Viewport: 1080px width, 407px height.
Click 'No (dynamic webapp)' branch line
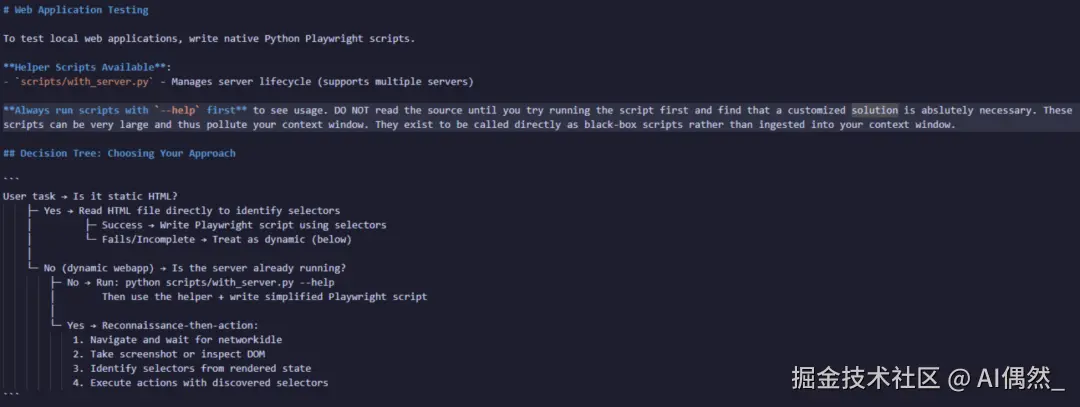(x=195, y=268)
